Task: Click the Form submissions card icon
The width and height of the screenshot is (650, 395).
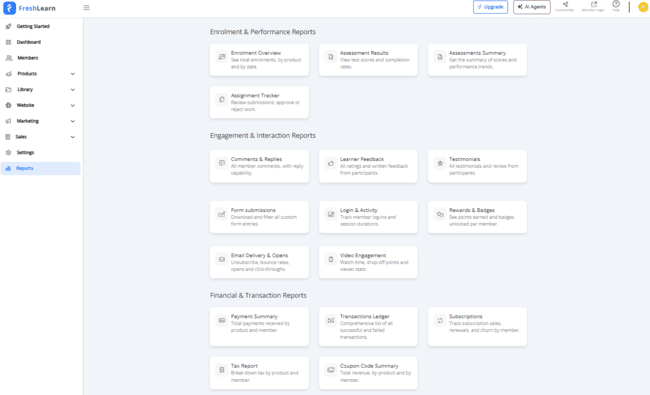Action: tap(222, 214)
